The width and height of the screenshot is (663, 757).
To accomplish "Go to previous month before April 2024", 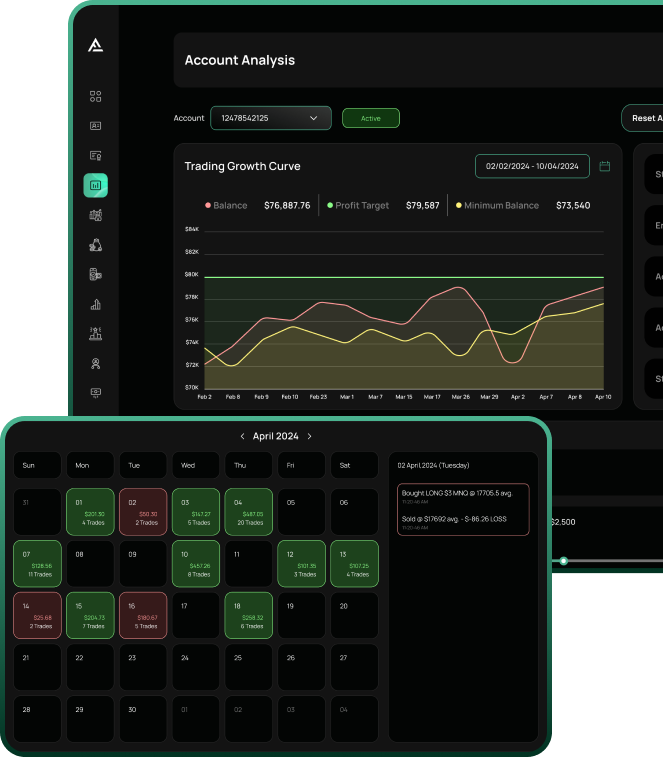I will [x=242, y=437].
